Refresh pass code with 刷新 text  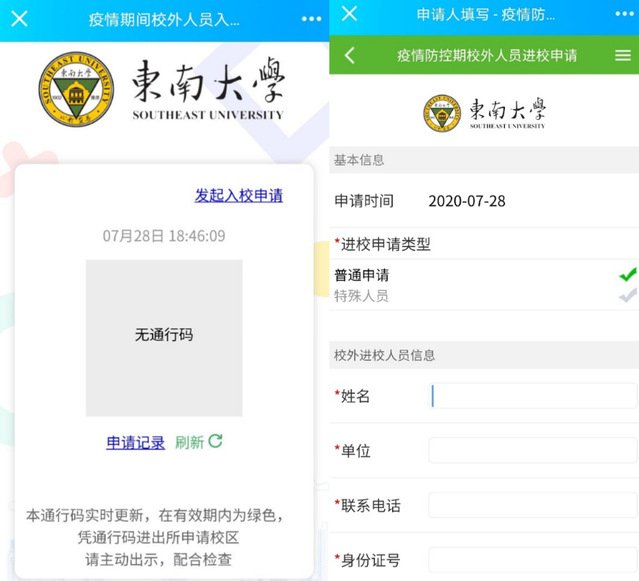tap(189, 442)
